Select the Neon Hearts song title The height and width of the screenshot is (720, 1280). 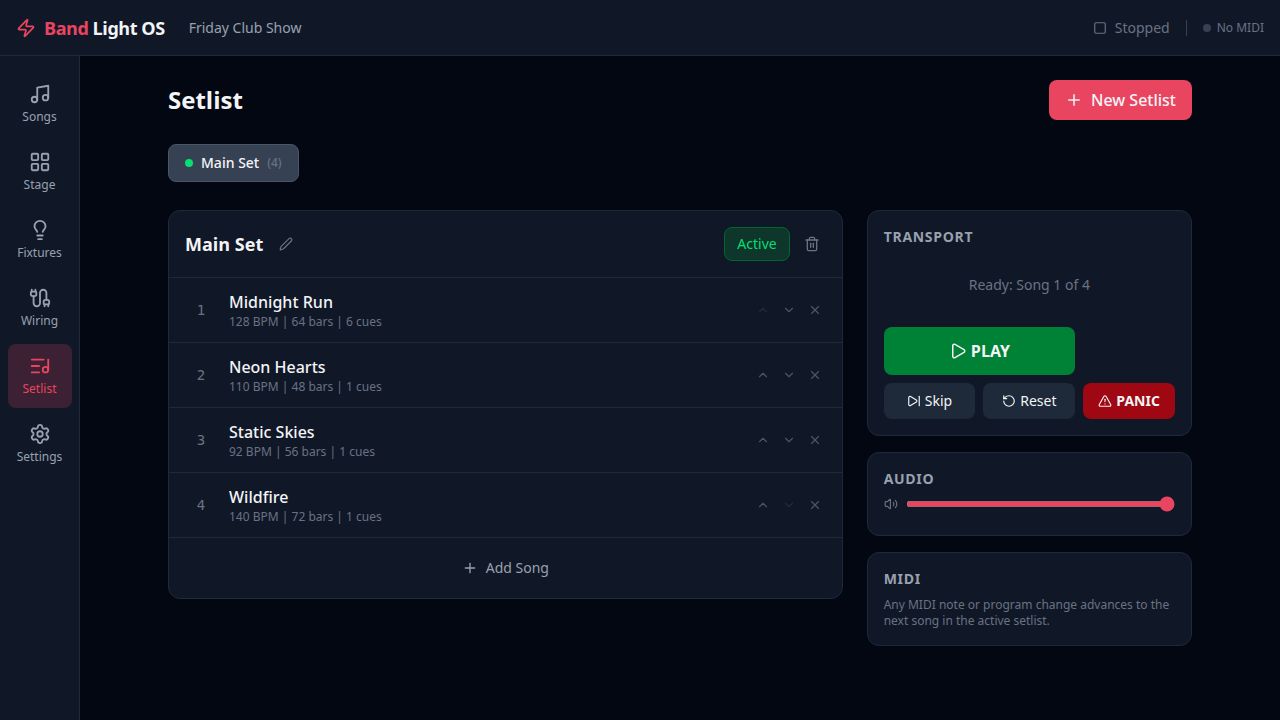(277, 367)
